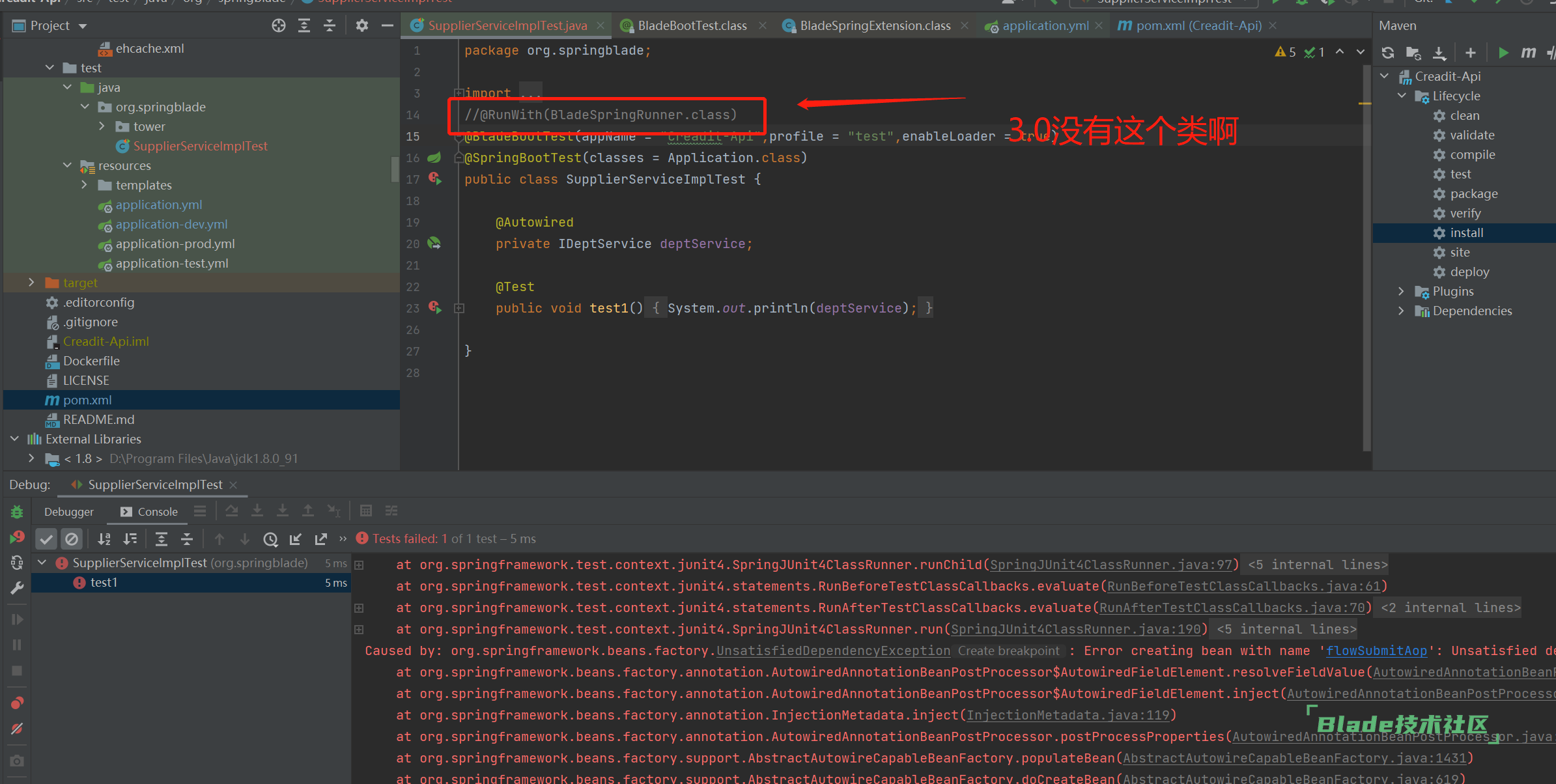Switch to application.yml editor tab
Screen dimensions: 1556x784
(x=1045, y=25)
